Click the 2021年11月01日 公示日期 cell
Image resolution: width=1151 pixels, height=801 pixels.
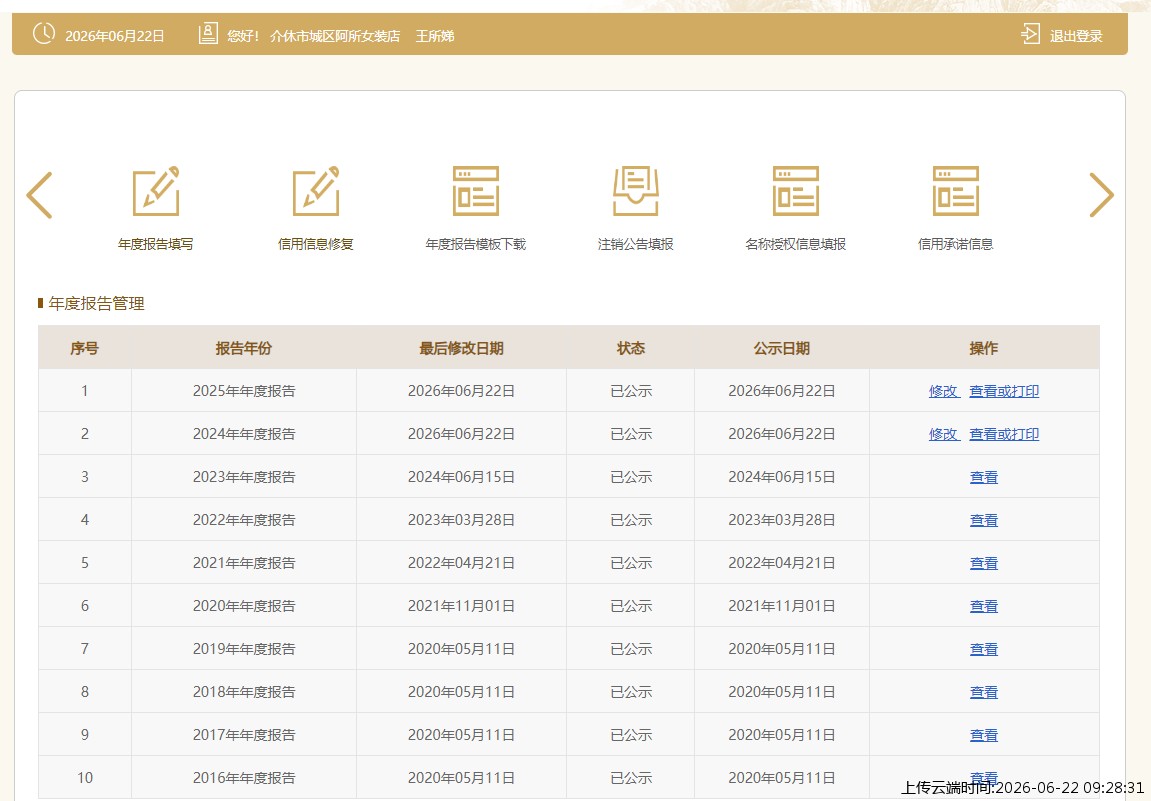pos(782,606)
